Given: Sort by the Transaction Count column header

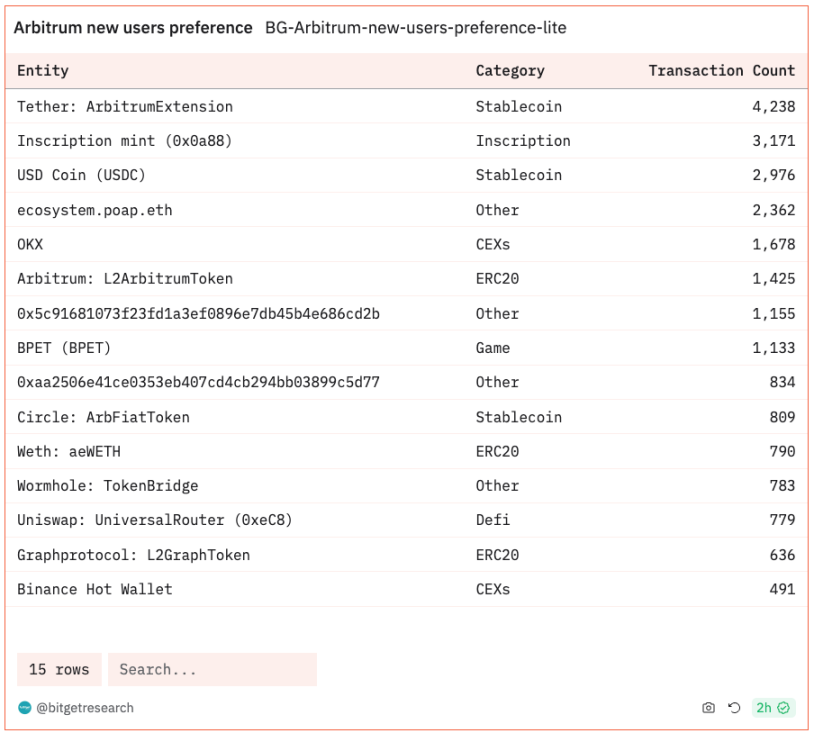Looking at the screenshot, I should pyautogui.click(x=721, y=71).
